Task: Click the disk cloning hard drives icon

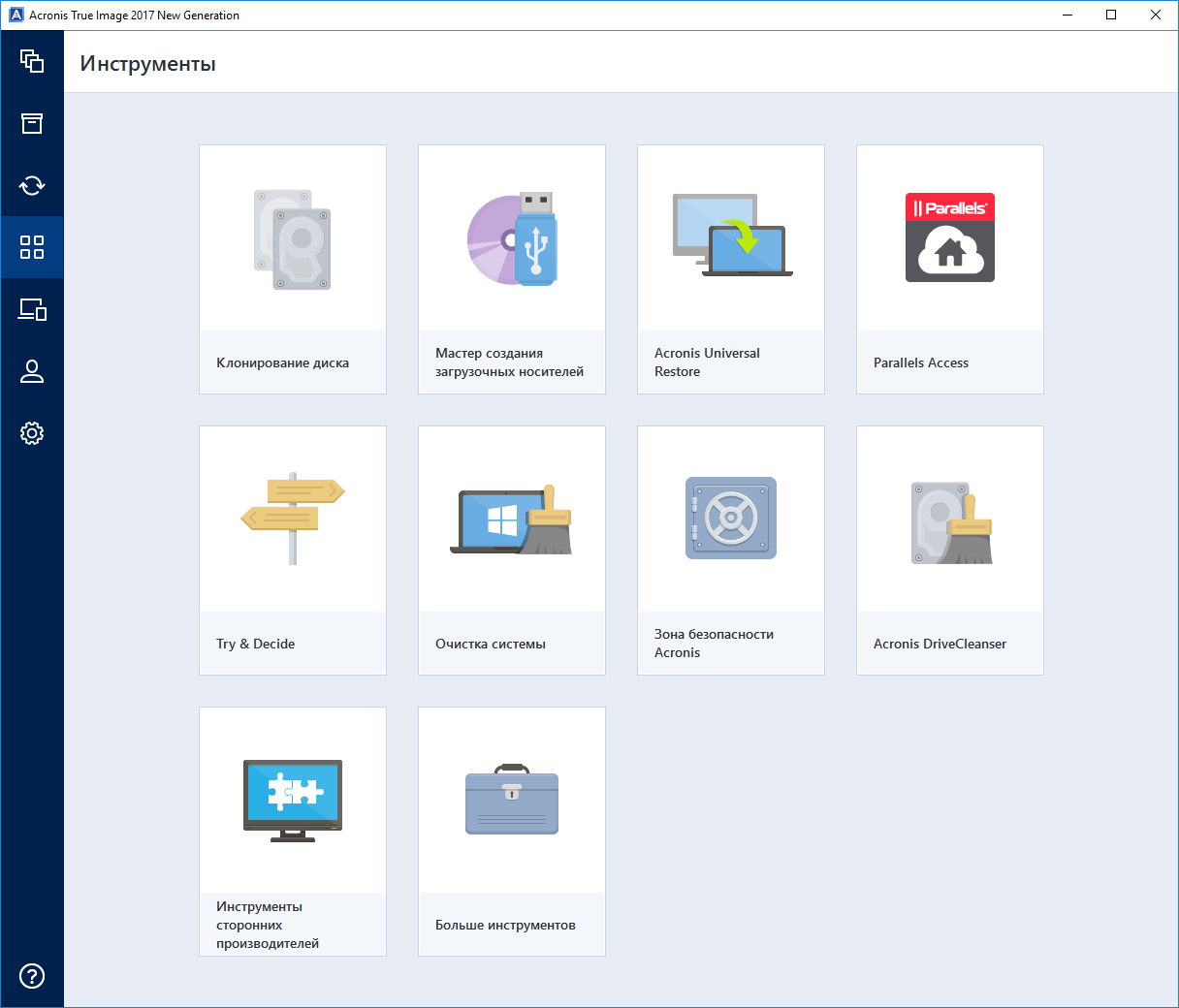Action: [x=293, y=239]
